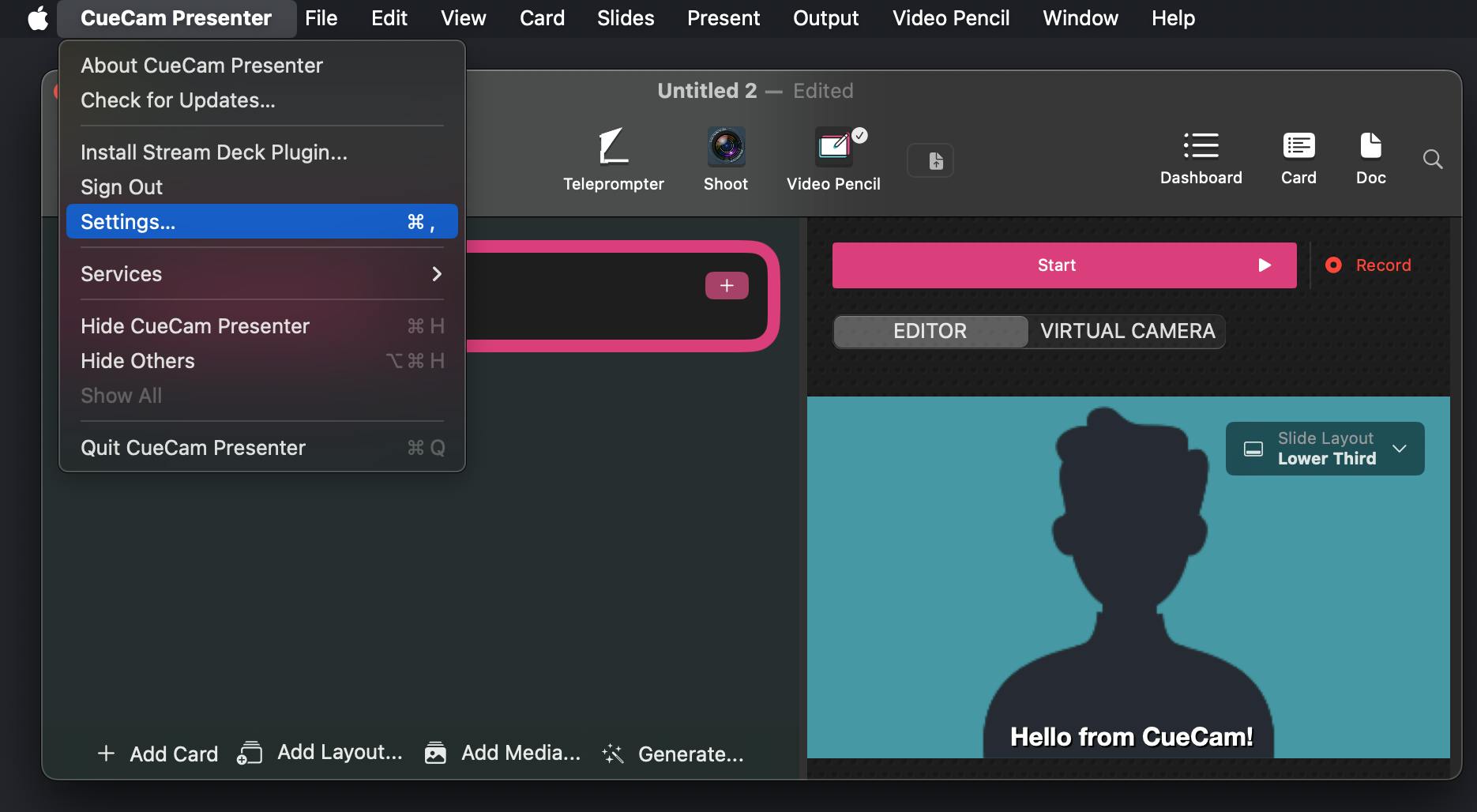Click the search magnifier icon
Image resolution: width=1477 pixels, height=812 pixels.
(x=1433, y=160)
